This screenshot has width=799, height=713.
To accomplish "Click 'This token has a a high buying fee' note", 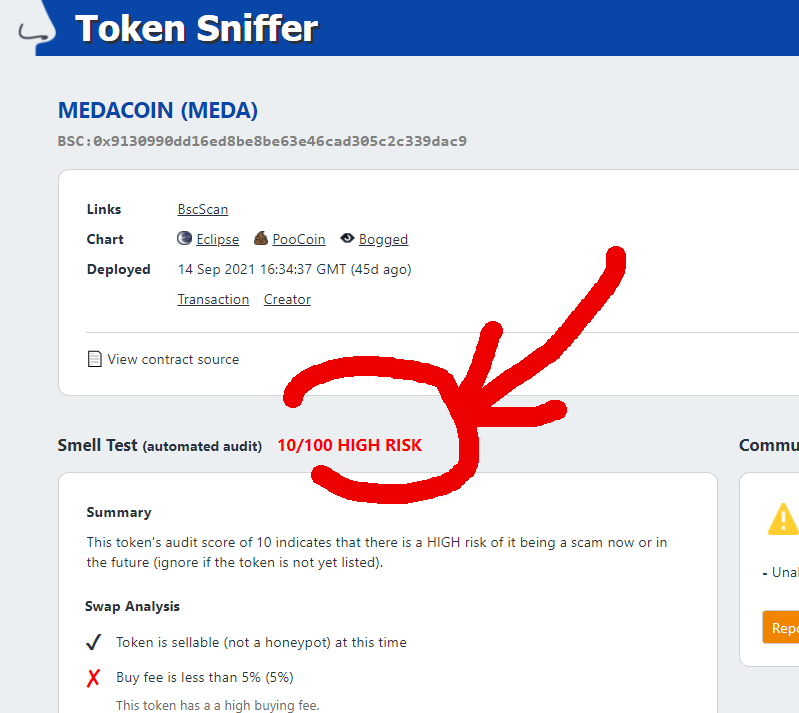I will (x=218, y=705).
